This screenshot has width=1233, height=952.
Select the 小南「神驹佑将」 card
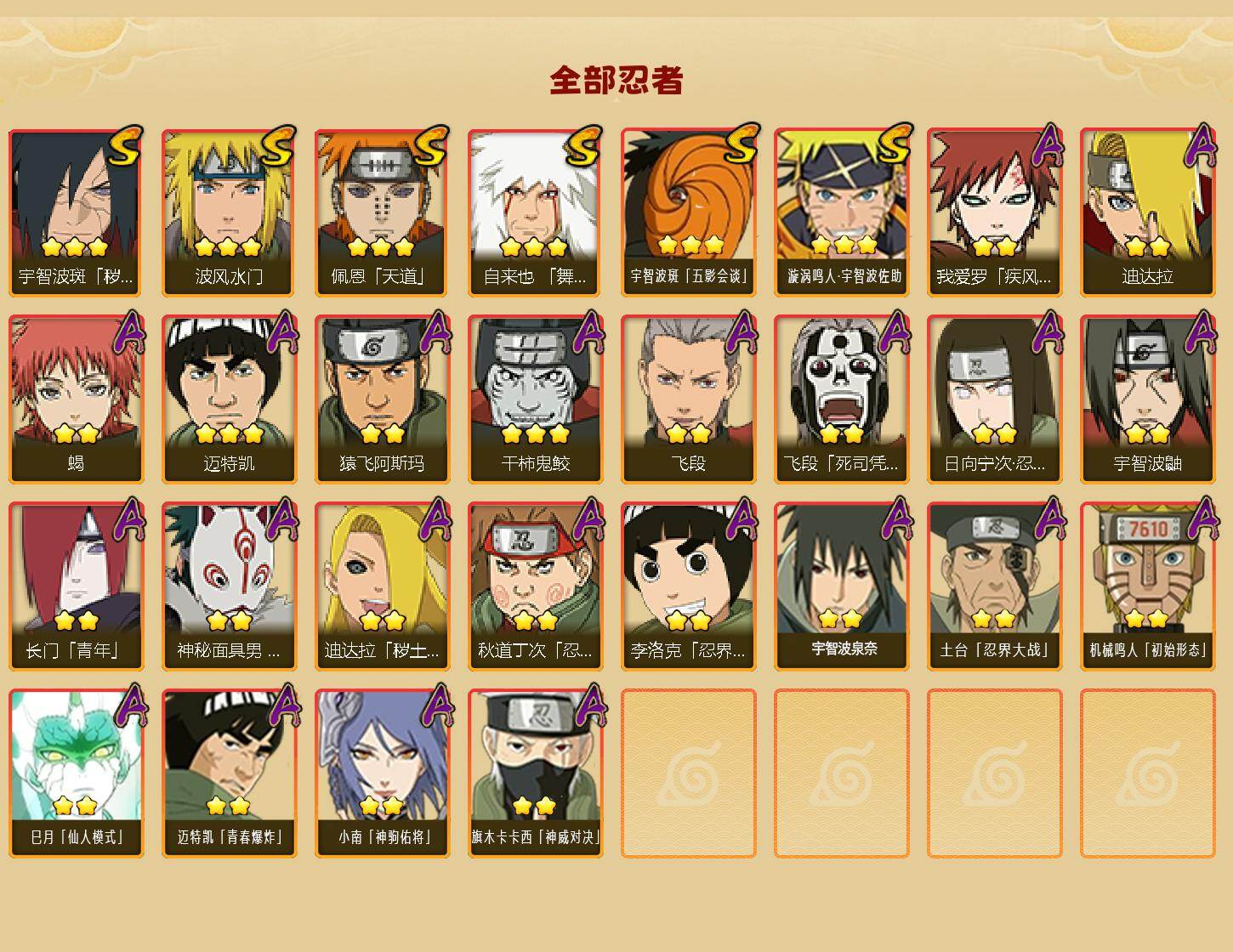coord(383,773)
